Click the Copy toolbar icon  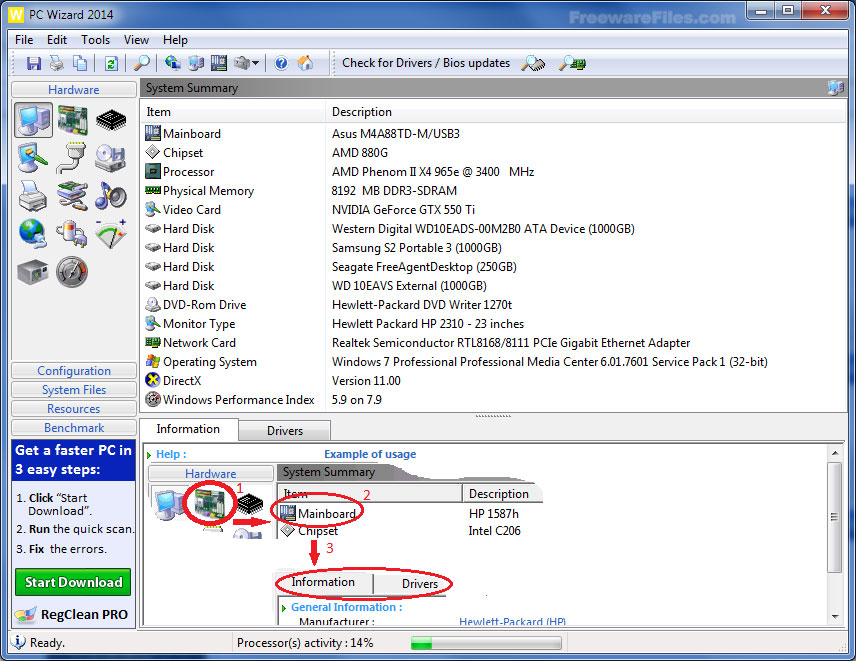coord(80,63)
